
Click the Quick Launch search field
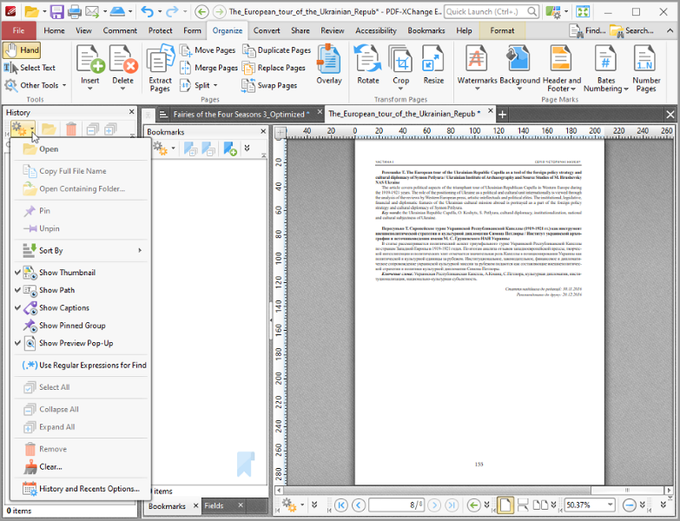(486, 11)
